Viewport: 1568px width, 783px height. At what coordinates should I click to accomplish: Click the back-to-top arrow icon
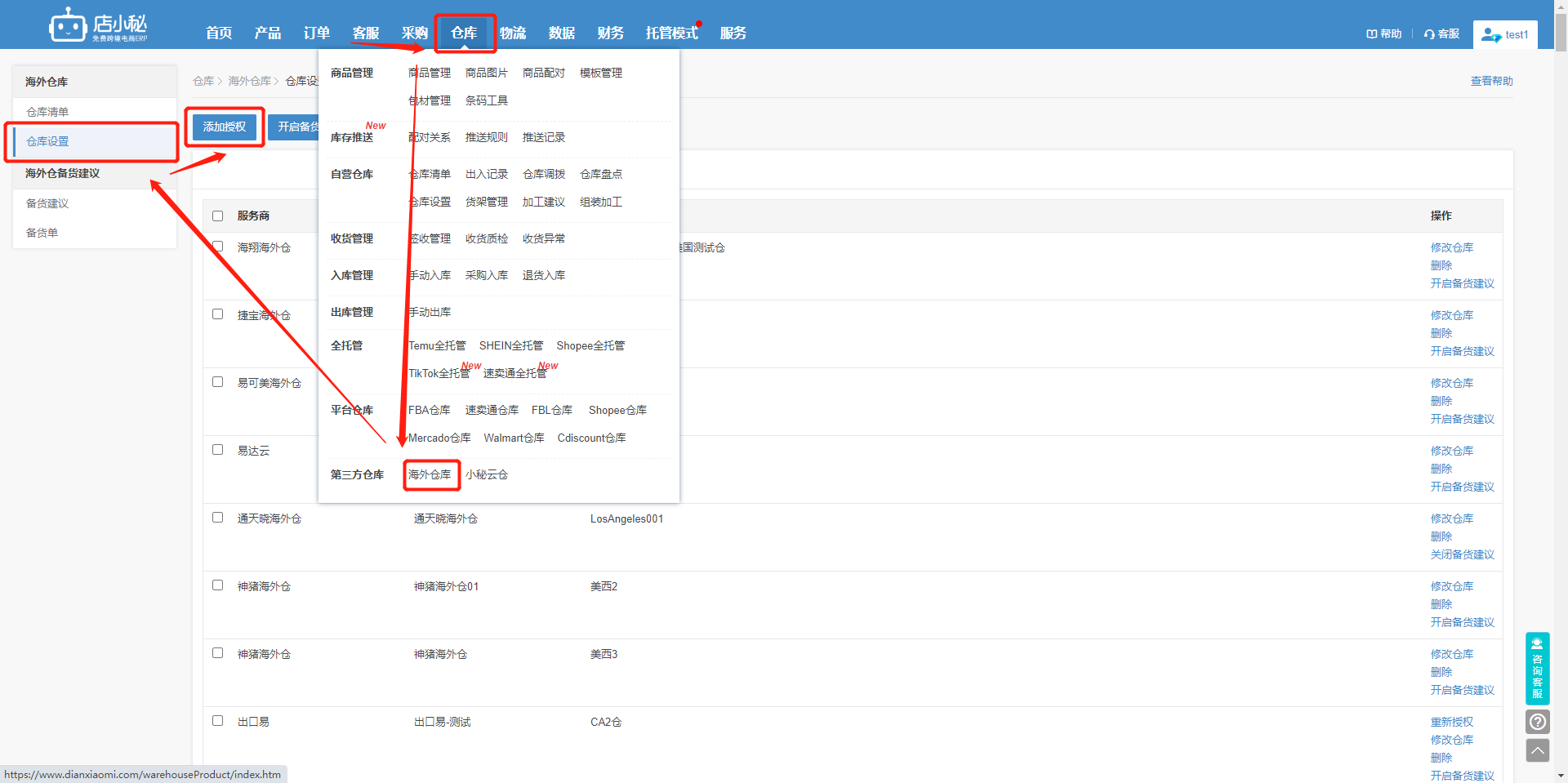point(1537,750)
